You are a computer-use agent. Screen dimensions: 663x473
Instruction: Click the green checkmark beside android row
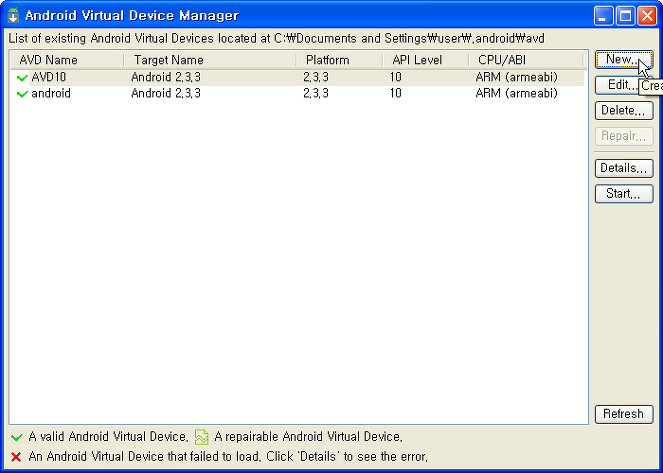(22, 94)
